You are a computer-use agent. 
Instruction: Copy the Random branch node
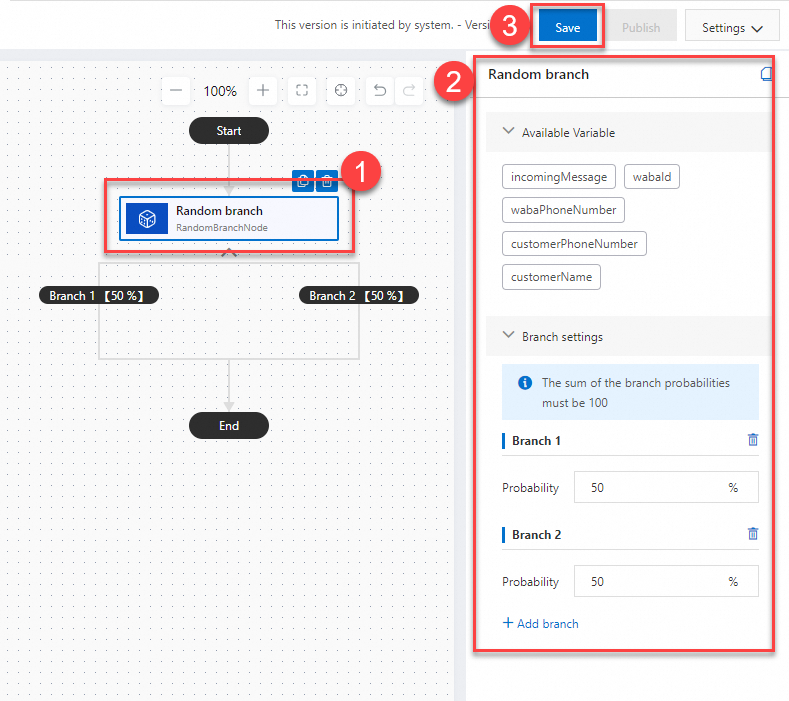point(303,181)
